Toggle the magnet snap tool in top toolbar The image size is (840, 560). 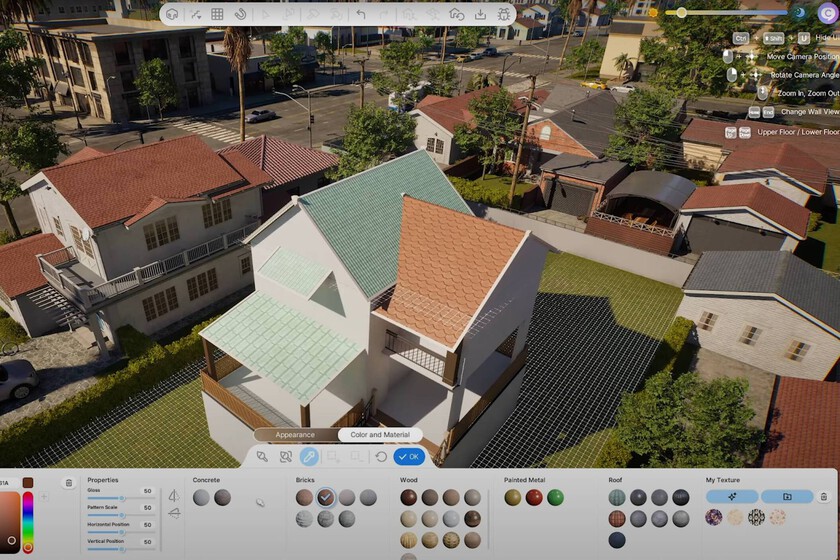[x=240, y=14]
